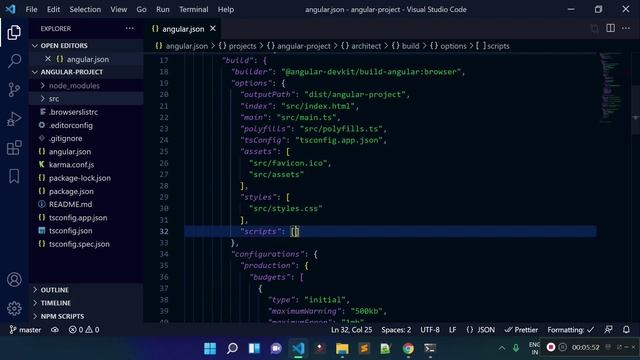This screenshot has height=360, width=640.
Task: Open tsconfig.spec.json file
Action: point(86,244)
